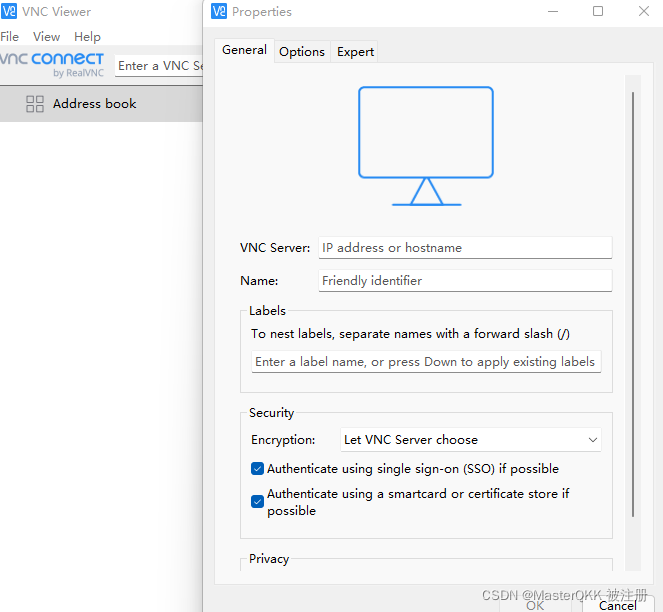Click the OK button in Properties
This screenshot has height=612, width=663.
[535, 605]
